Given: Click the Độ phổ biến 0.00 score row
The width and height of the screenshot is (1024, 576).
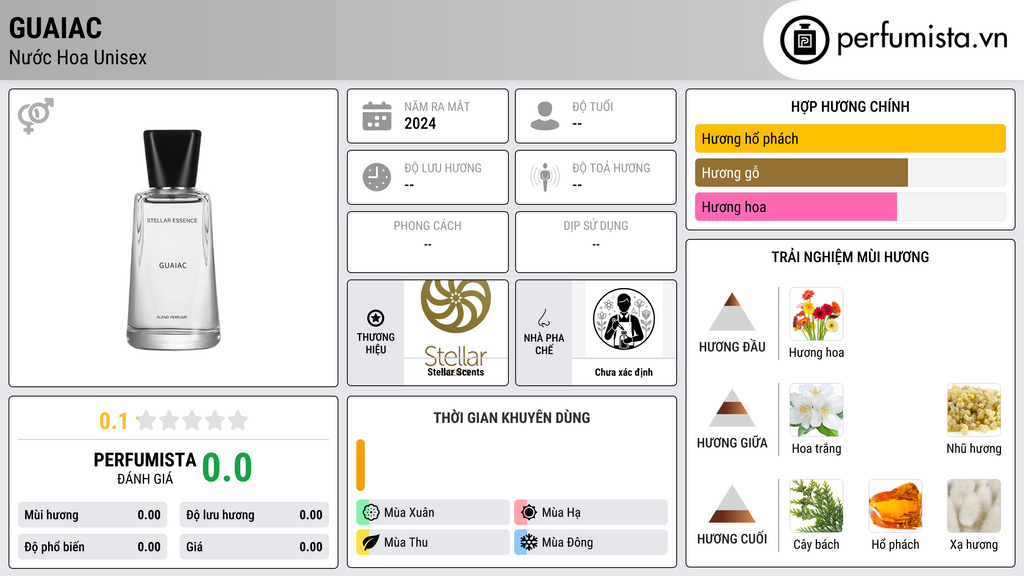Looking at the screenshot, I should [92, 547].
